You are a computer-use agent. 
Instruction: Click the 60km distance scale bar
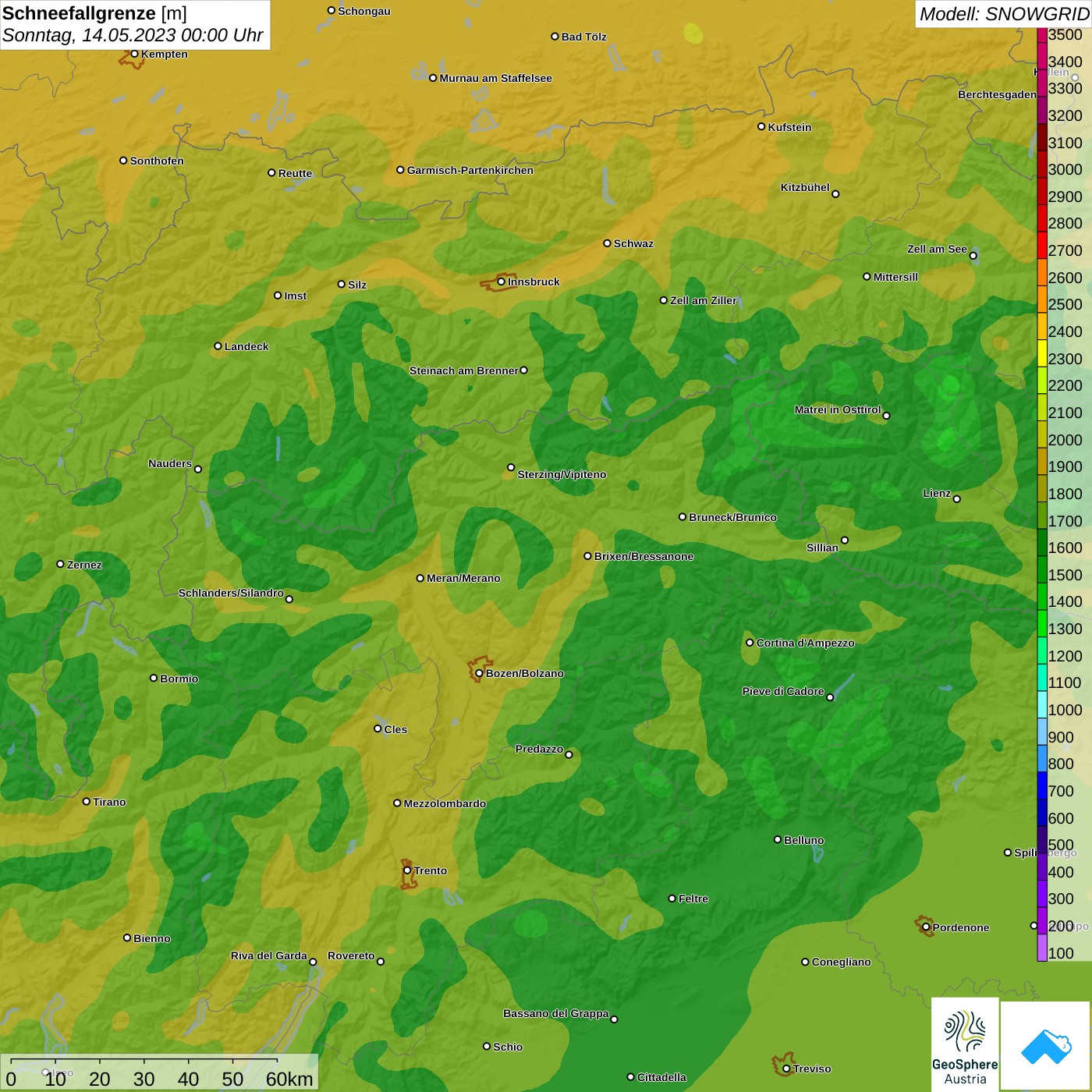pyautogui.click(x=144, y=1061)
